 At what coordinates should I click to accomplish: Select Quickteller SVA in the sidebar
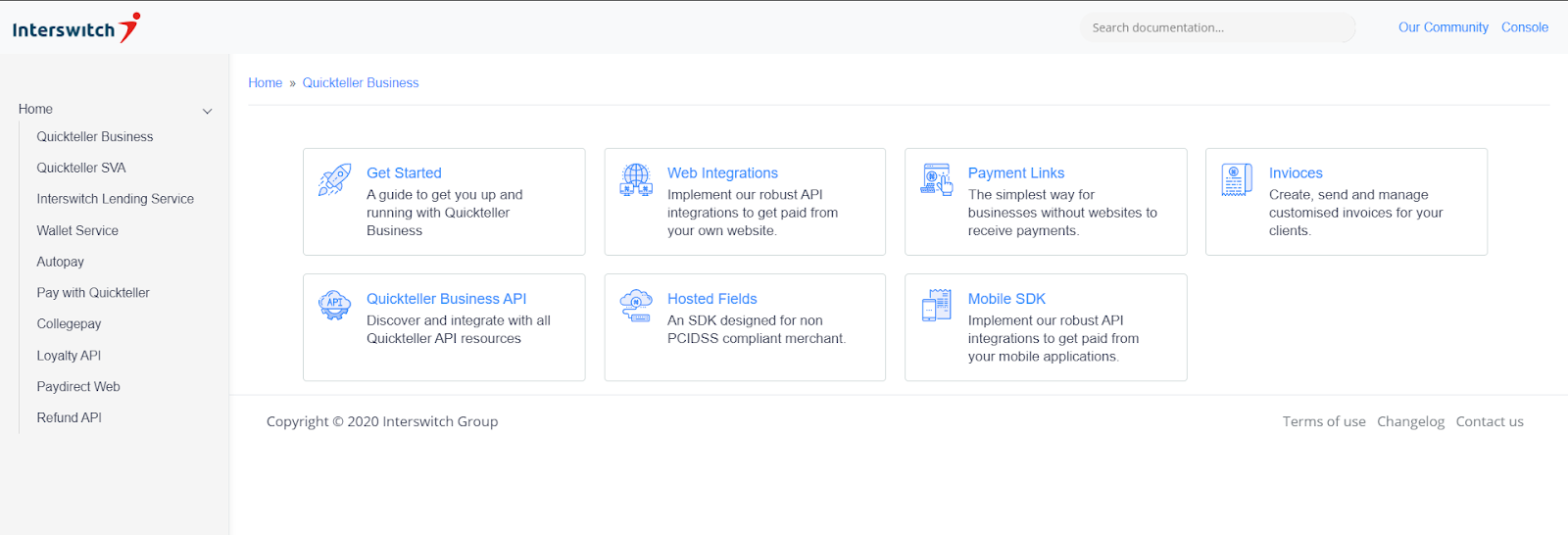pos(81,168)
